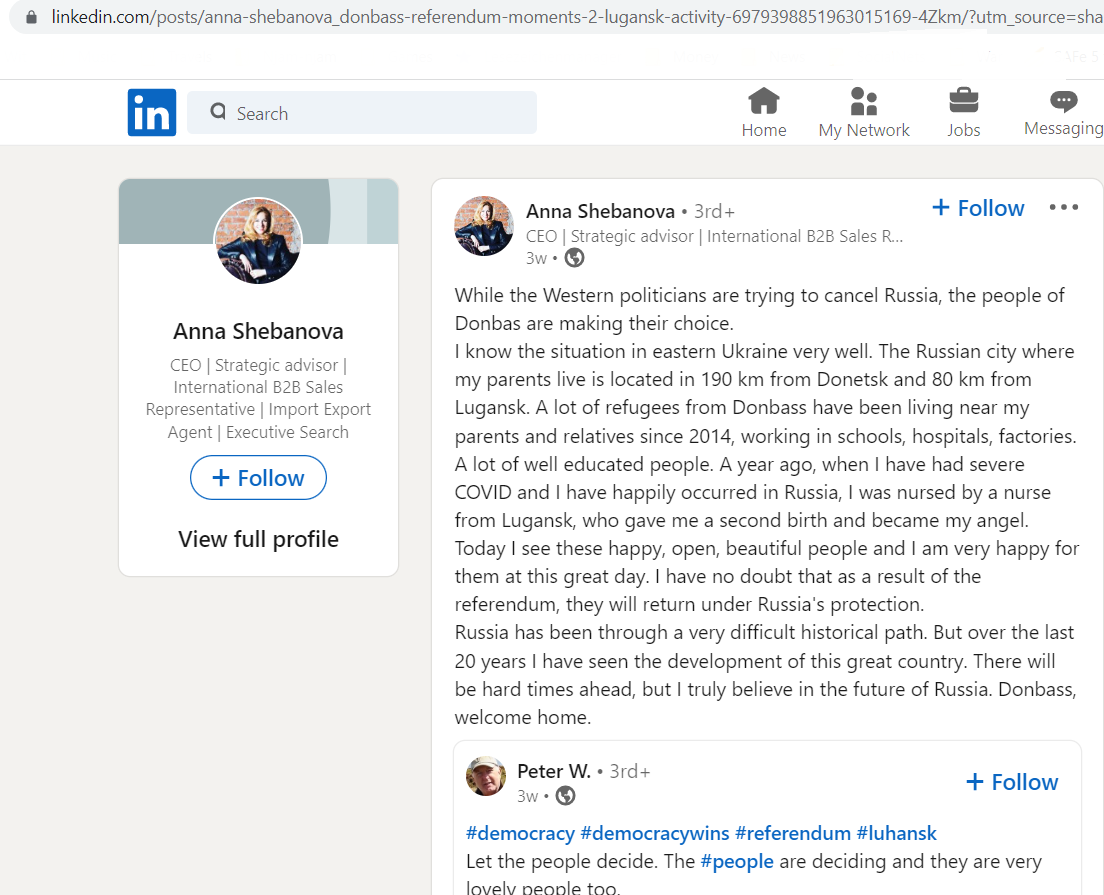Click the '3w' timestamp under Peter W.
The image size is (1104, 895).
coord(527,796)
